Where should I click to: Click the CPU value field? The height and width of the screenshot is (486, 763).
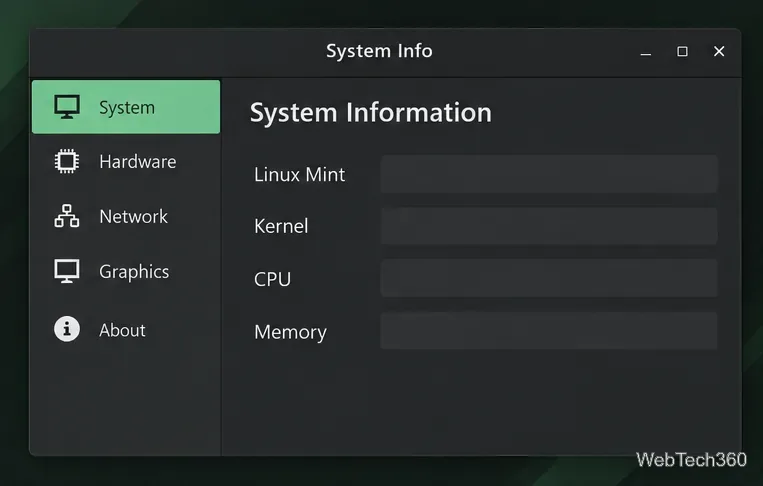(549, 278)
